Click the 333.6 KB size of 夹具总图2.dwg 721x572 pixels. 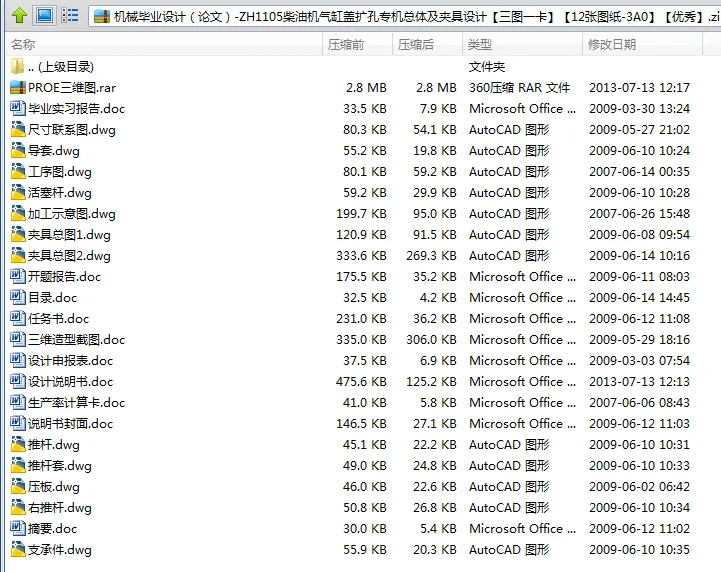coord(361,256)
